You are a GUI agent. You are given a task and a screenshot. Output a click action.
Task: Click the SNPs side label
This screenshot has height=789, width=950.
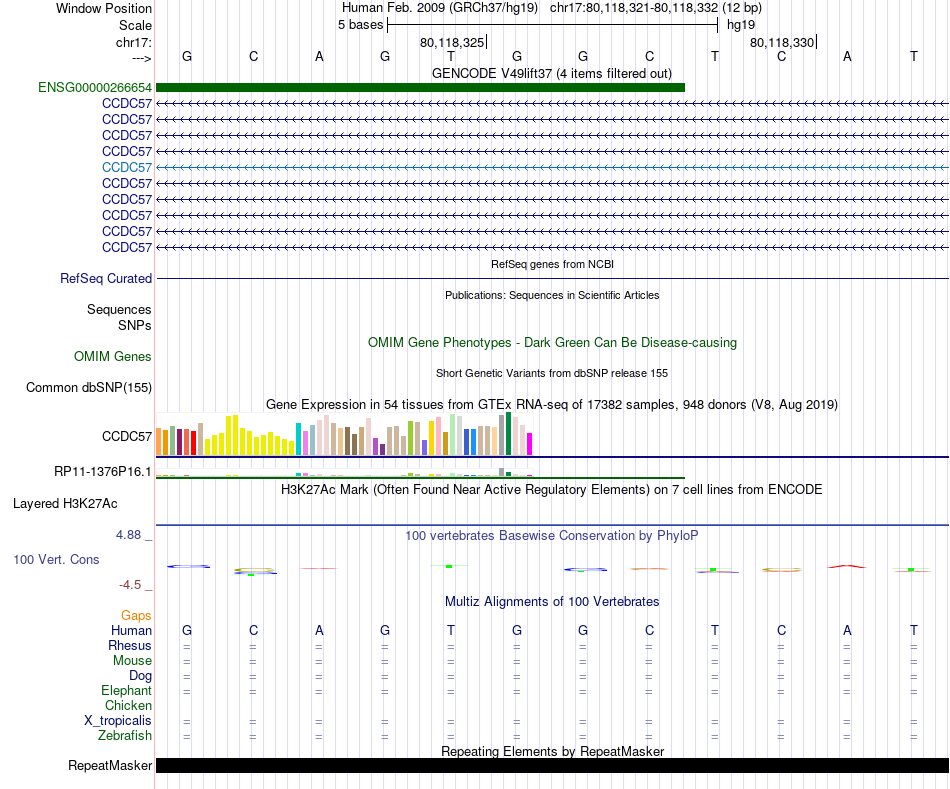coord(135,325)
